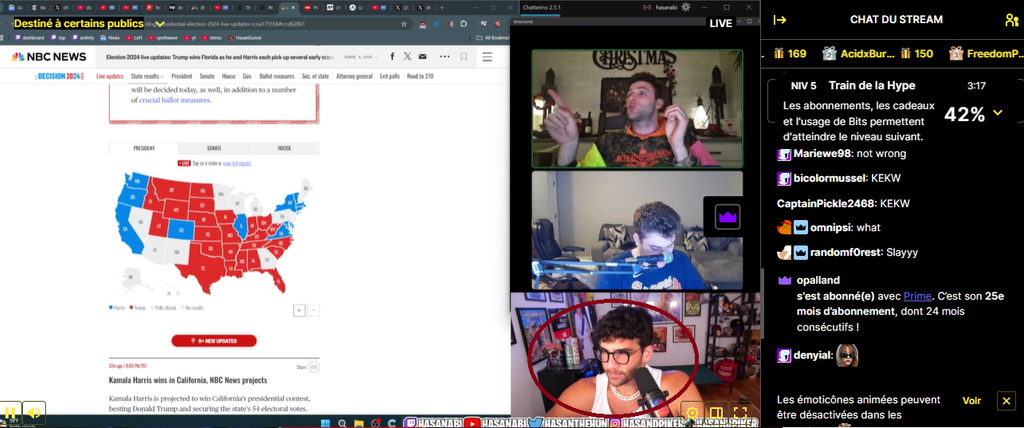Click the 'view full results' link

pyautogui.click(x=237, y=163)
